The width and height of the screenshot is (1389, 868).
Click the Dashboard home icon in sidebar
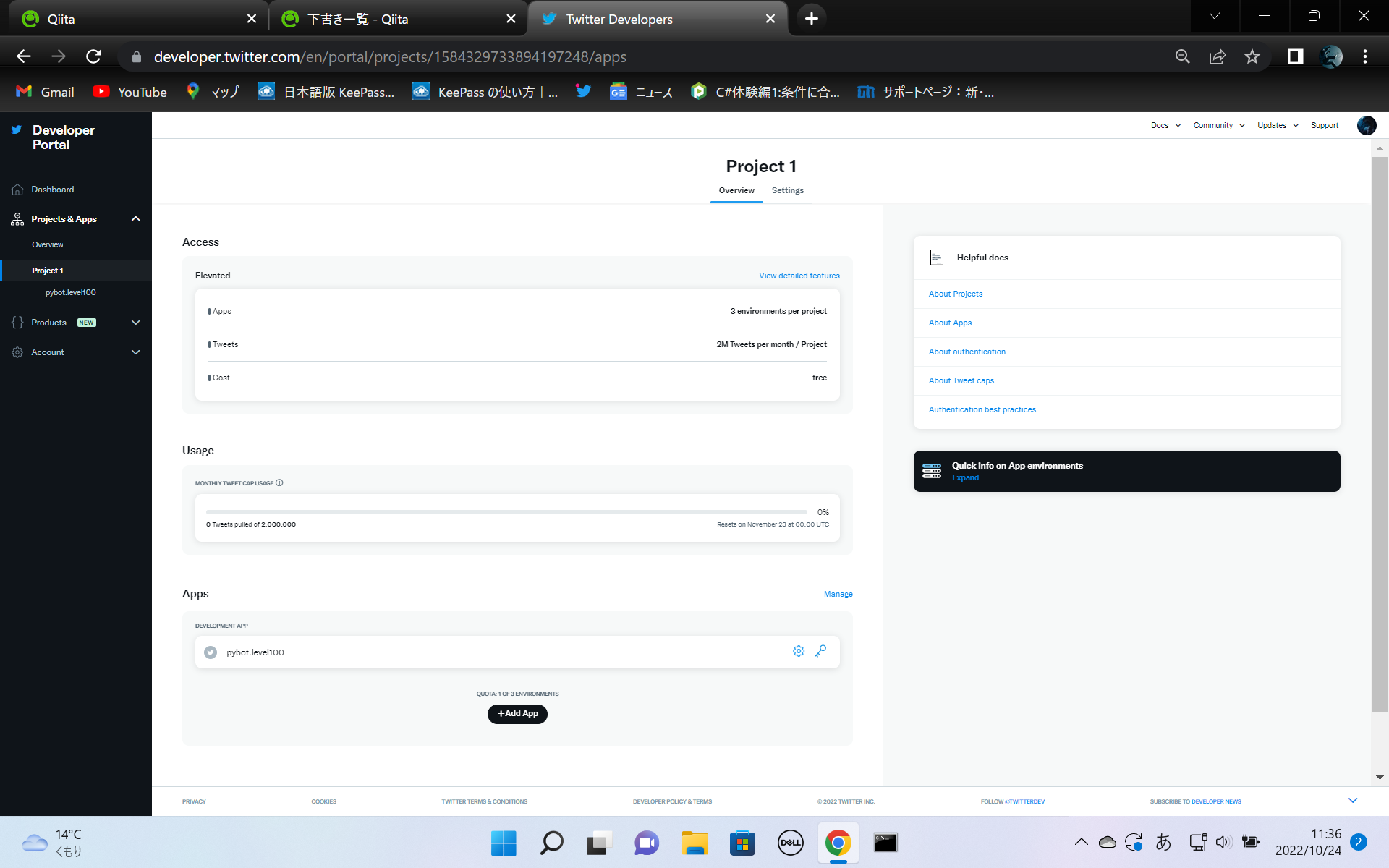tap(17, 190)
